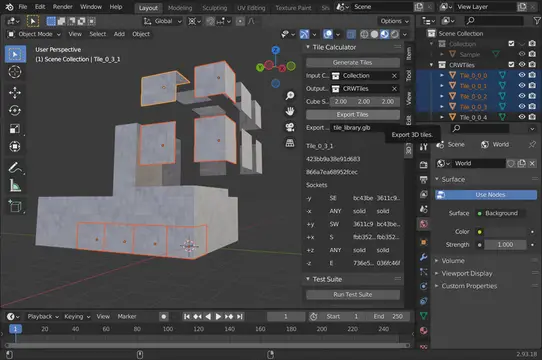Open World properties tab icon

[424, 224]
